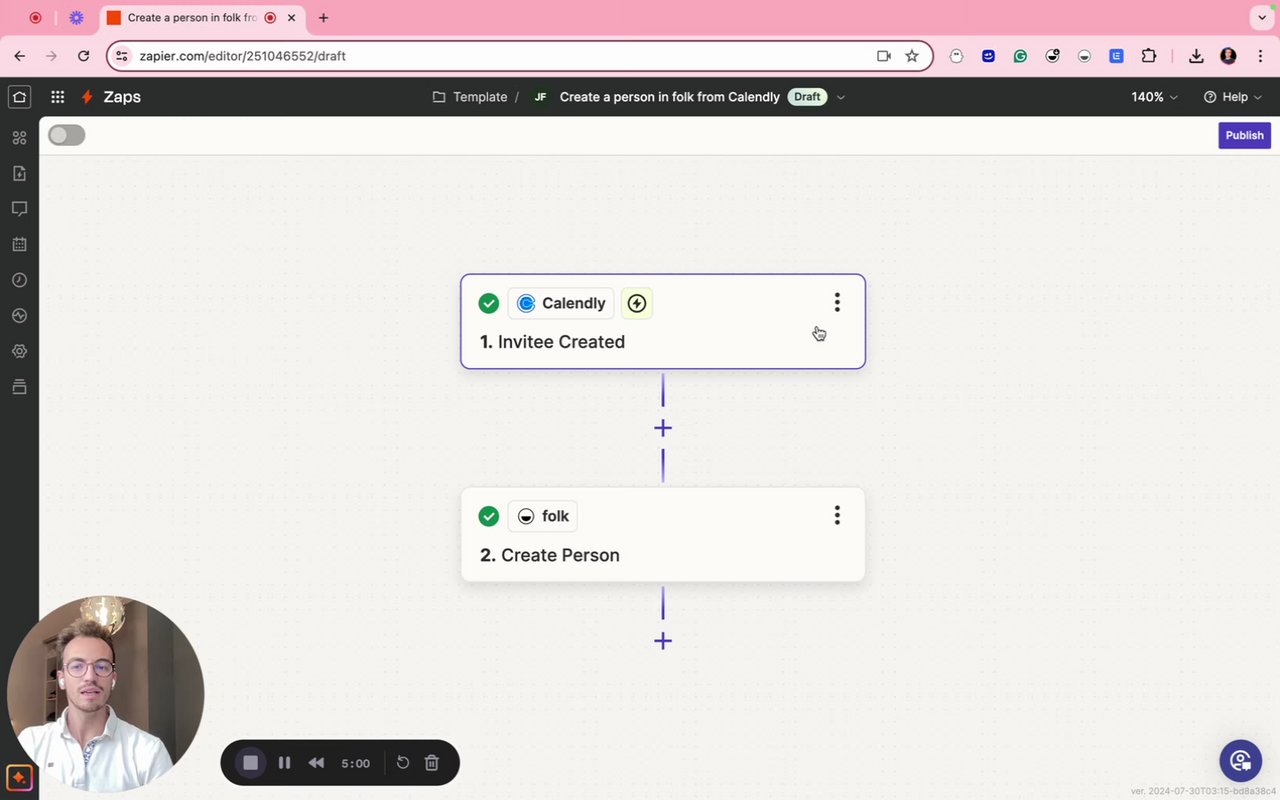Restart the recording with circular arrow
1280x800 pixels.
point(403,763)
